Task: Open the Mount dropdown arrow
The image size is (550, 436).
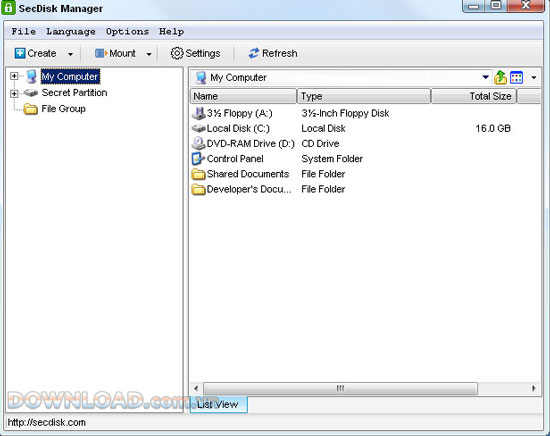Action: (149, 54)
